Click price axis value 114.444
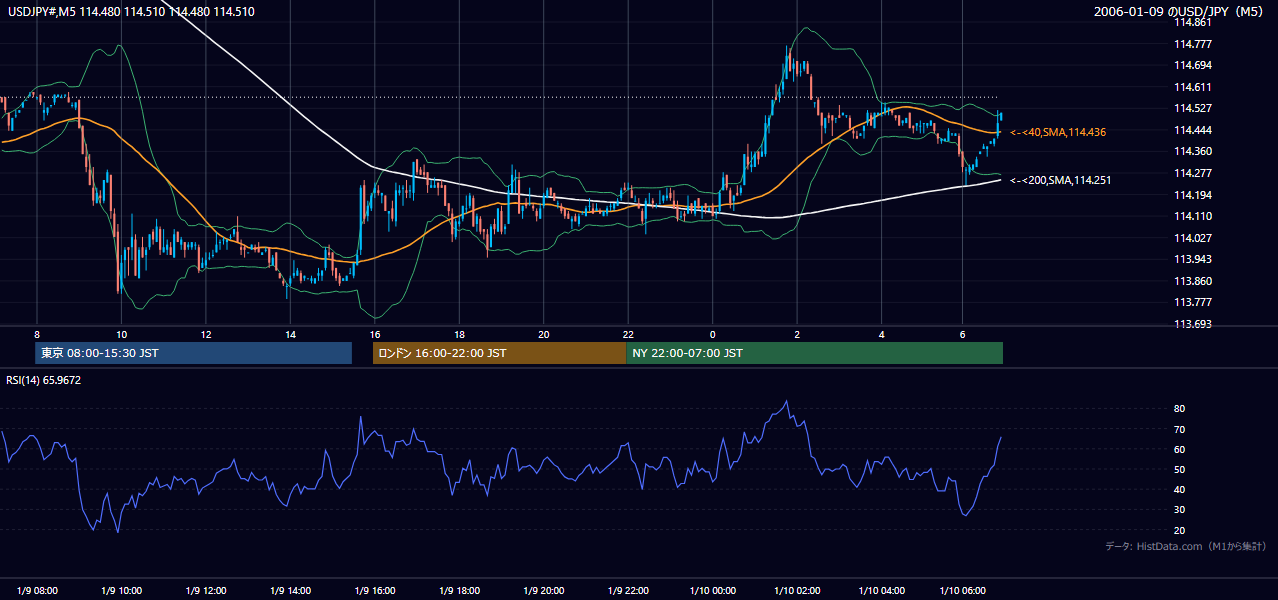 click(x=1192, y=130)
